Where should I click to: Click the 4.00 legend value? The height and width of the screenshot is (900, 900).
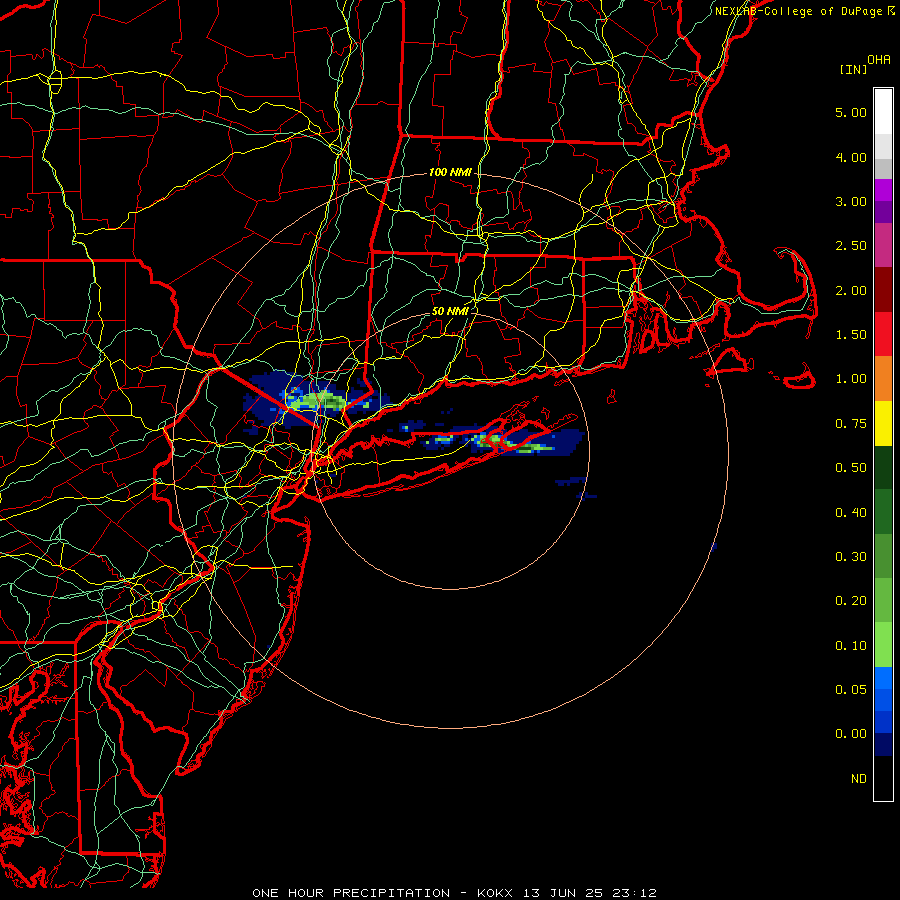coord(851,157)
